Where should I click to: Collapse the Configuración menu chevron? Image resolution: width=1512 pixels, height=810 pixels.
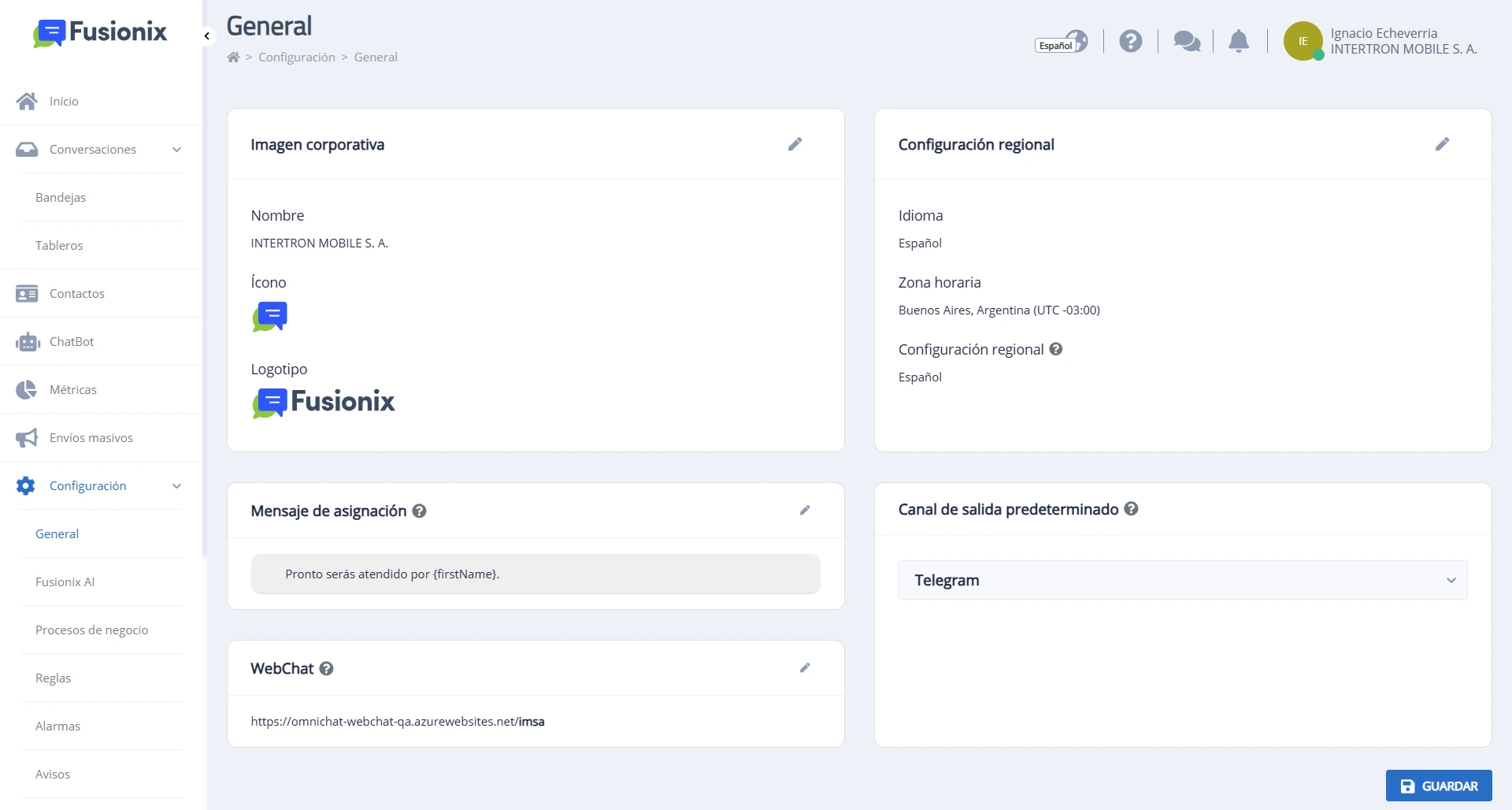click(177, 485)
